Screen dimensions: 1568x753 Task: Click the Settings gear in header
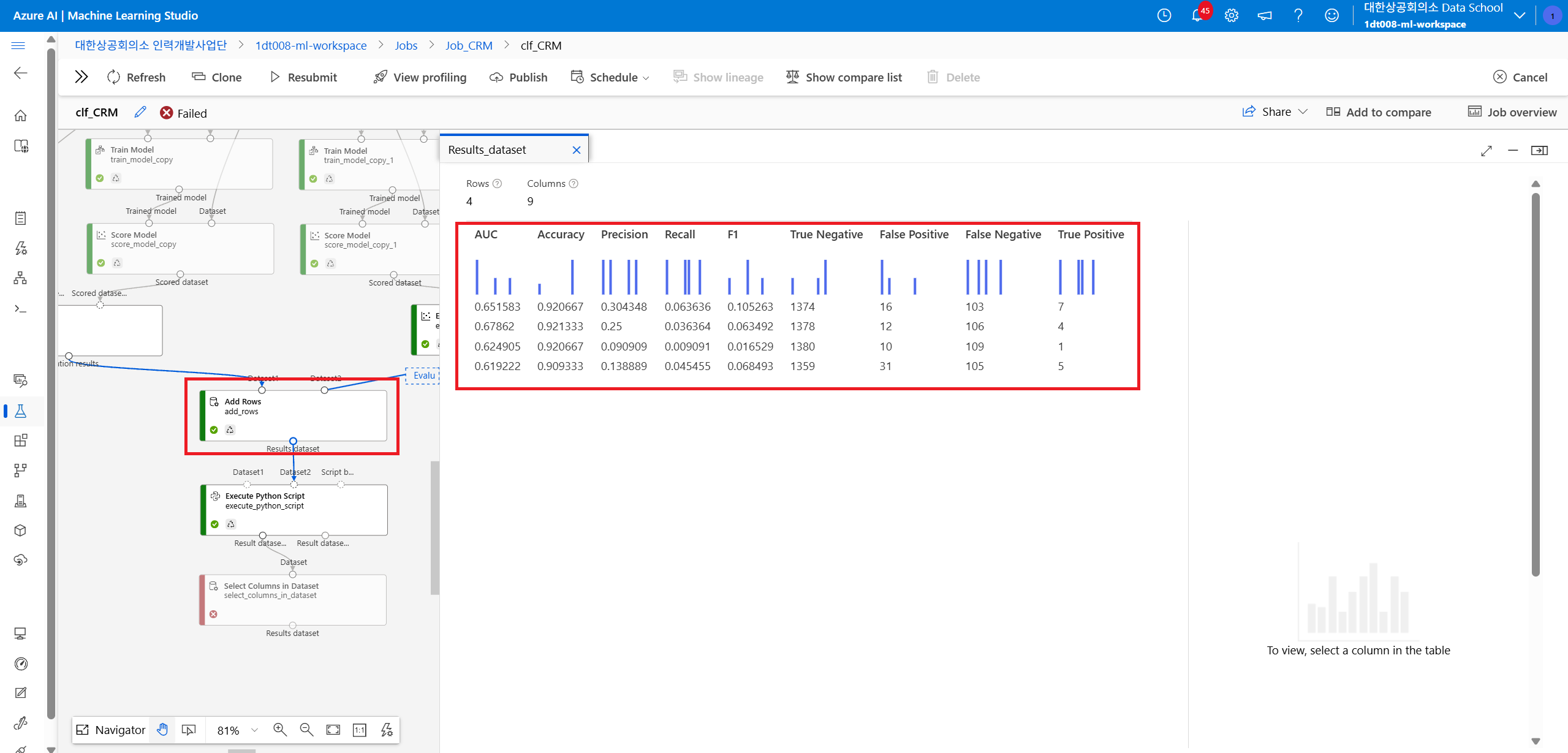pyautogui.click(x=1232, y=15)
